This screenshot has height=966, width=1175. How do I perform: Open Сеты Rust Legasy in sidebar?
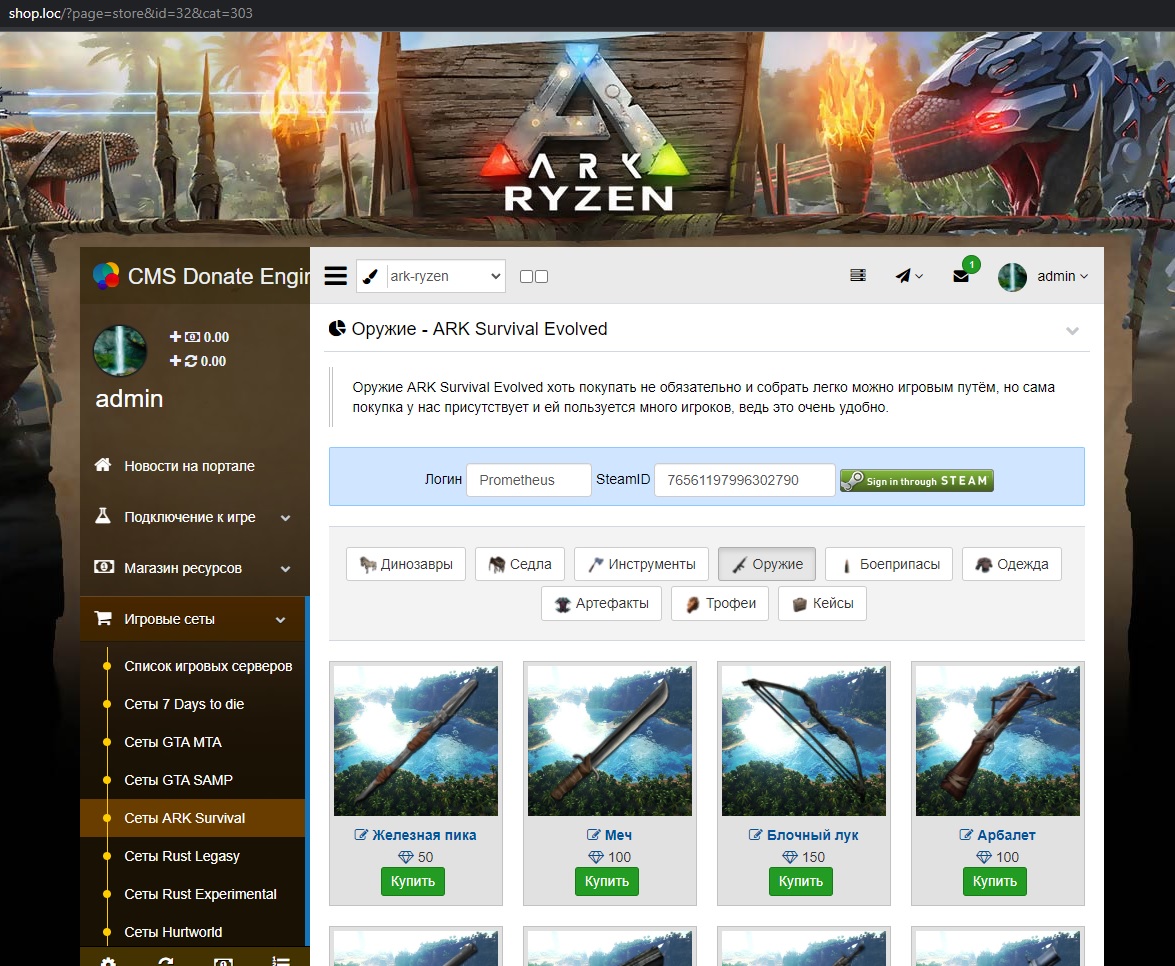coord(182,856)
